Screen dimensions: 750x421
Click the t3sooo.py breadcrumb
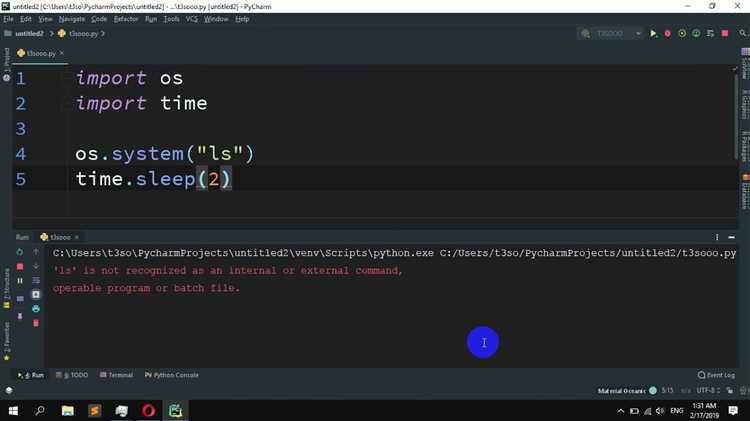pyautogui.click(x=83, y=33)
